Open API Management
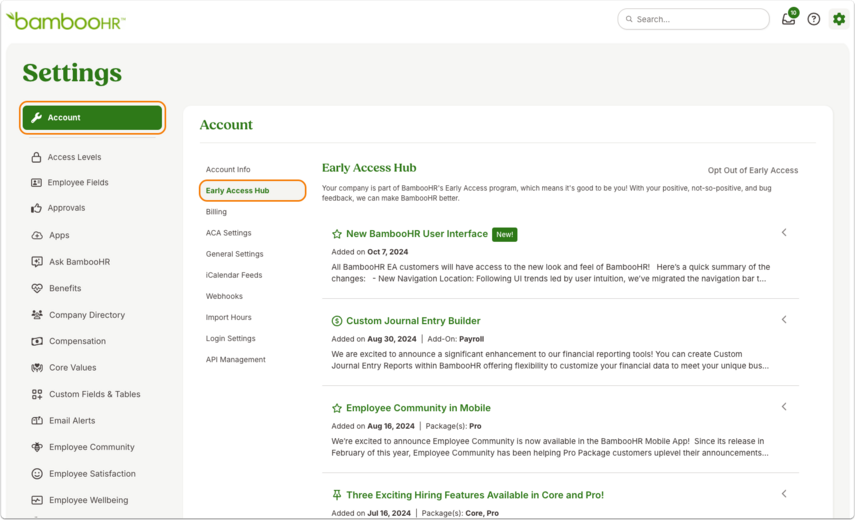Image resolution: width=855 pixels, height=520 pixels. tap(236, 360)
